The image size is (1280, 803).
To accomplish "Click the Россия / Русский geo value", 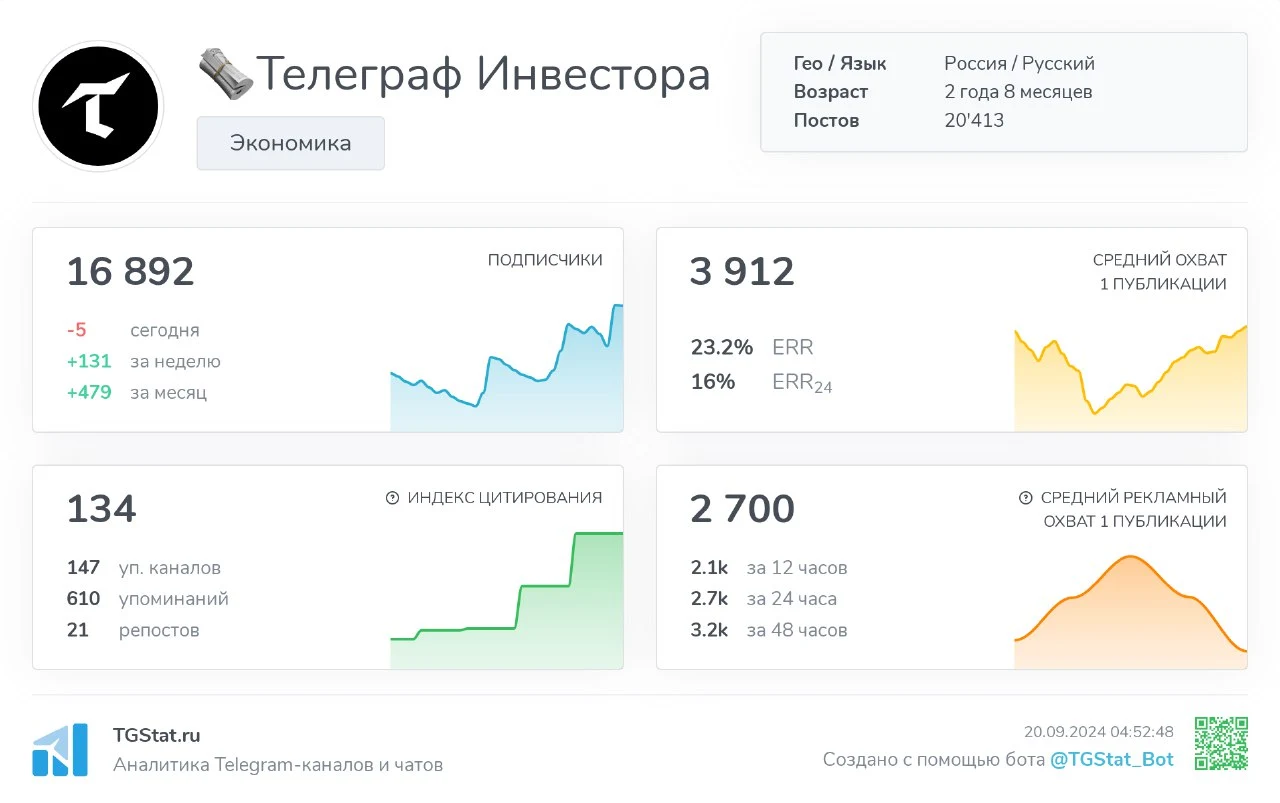I will pos(1019,63).
